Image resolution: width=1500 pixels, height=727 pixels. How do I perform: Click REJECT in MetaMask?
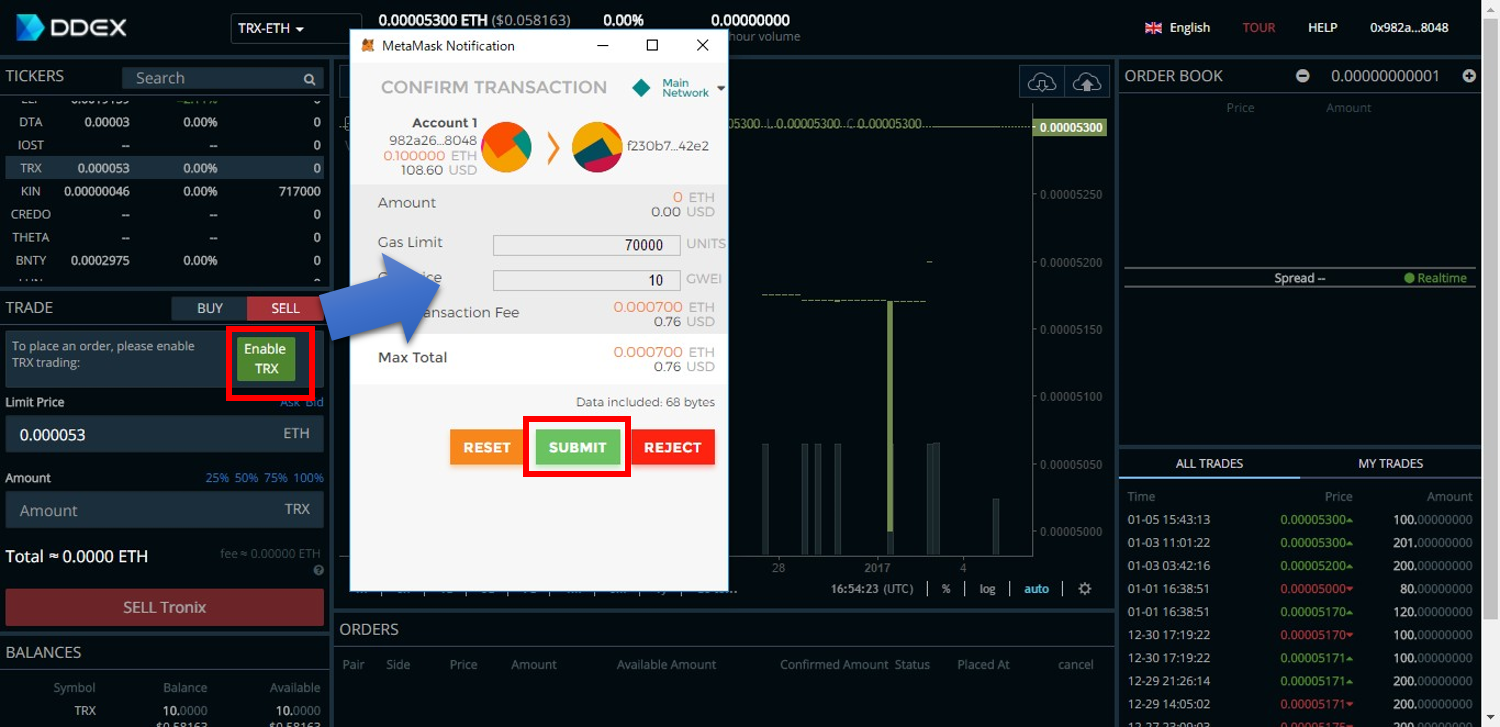(x=673, y=447)
